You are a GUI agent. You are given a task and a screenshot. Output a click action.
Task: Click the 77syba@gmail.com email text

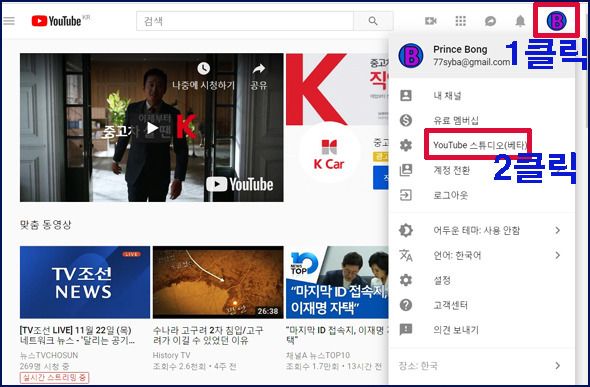(x=471, y=62)
